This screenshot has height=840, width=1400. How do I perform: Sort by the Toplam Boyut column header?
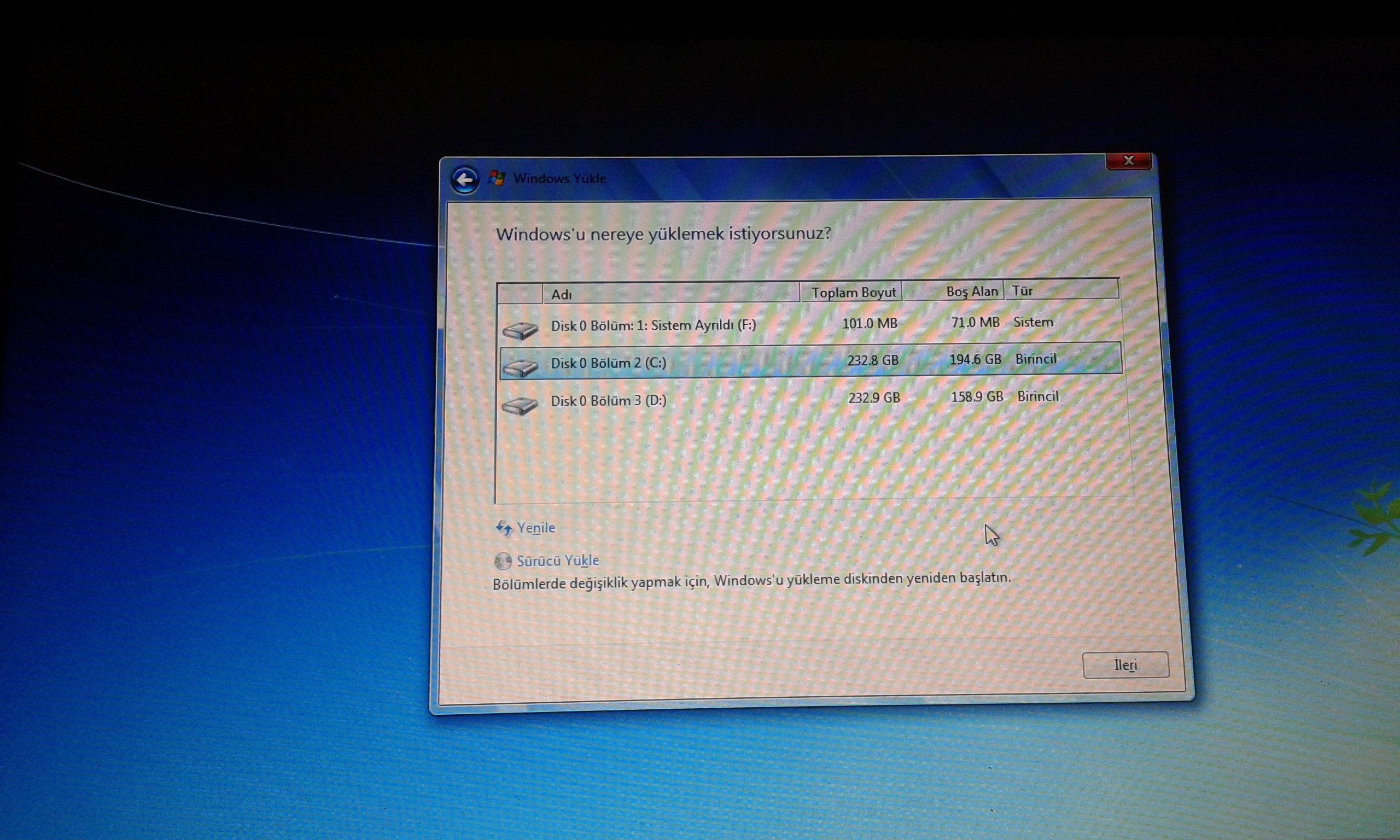click(851, 292)
